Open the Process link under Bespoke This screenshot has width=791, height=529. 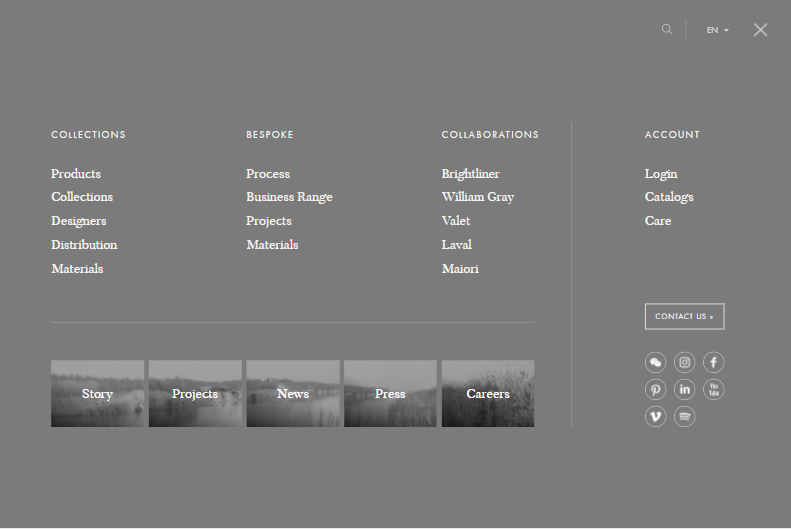[x=268, y=174]
